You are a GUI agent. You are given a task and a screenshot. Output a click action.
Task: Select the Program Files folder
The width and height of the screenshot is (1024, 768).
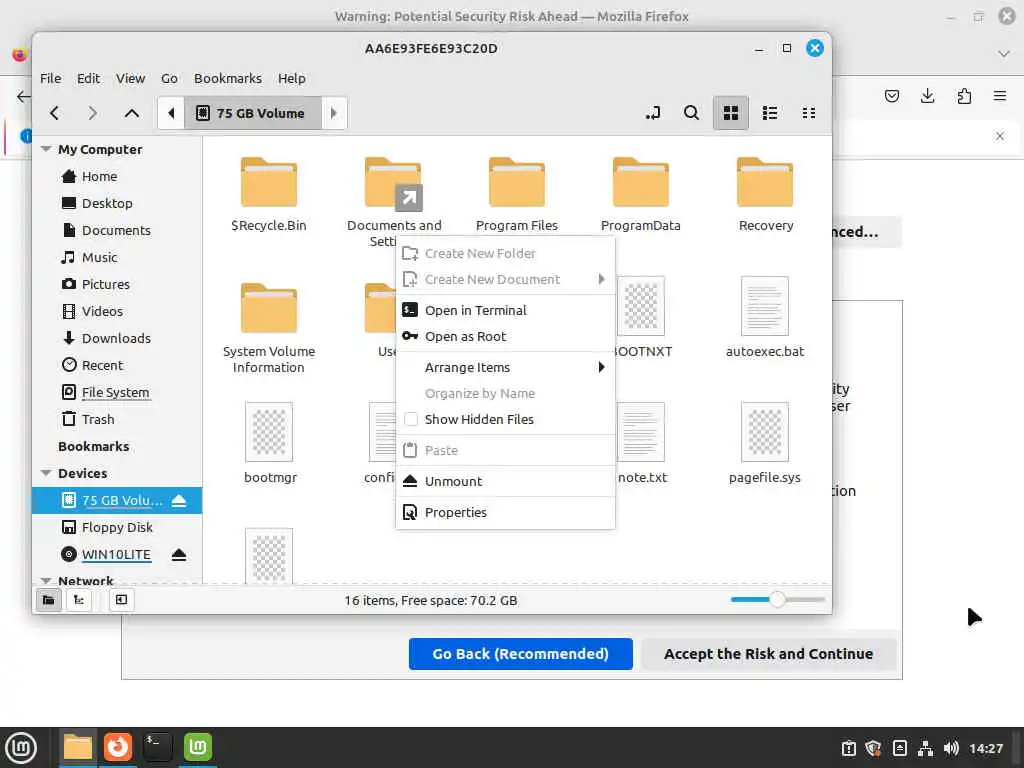(517, 194)
